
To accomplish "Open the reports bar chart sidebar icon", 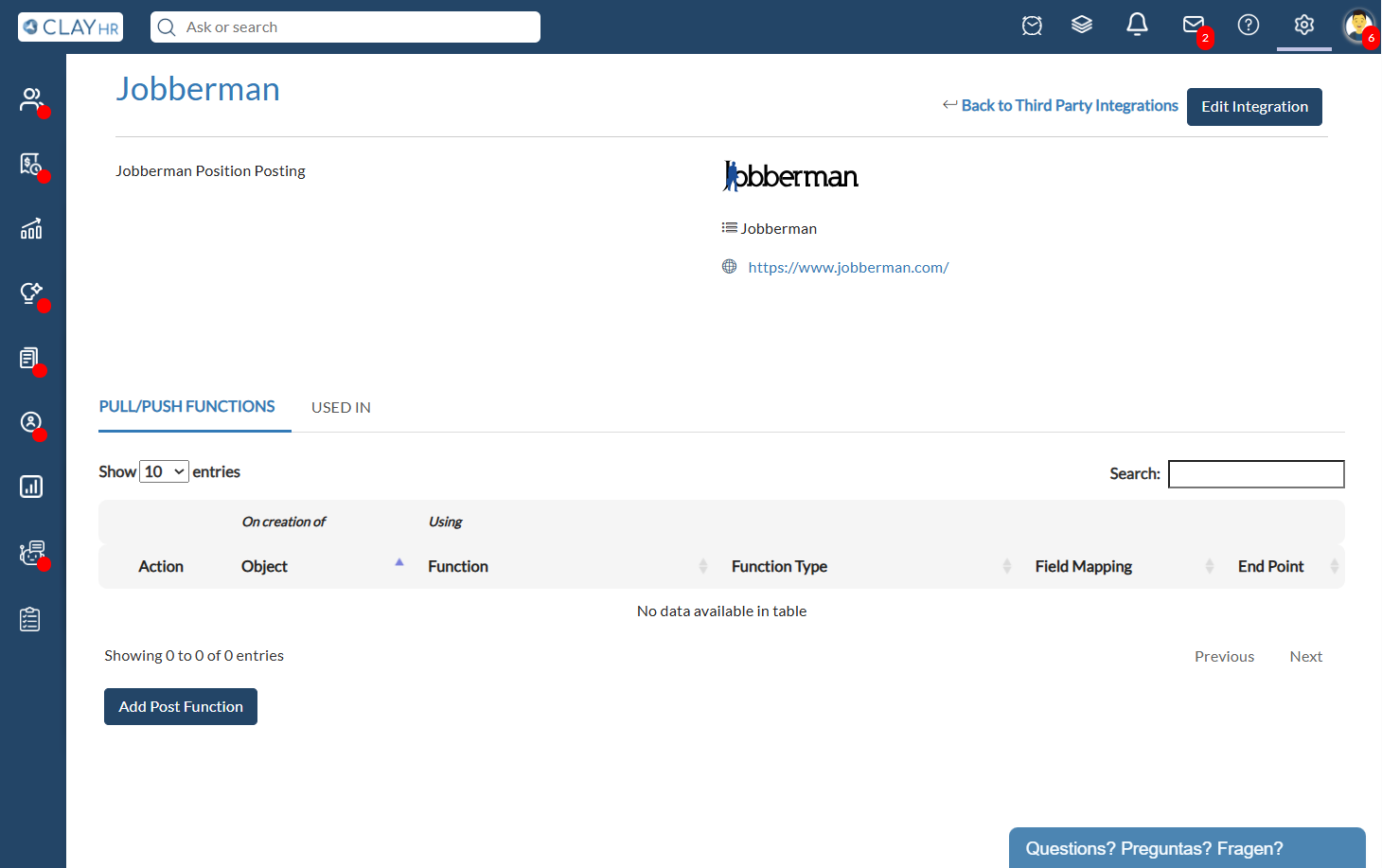I will [31, 487].
